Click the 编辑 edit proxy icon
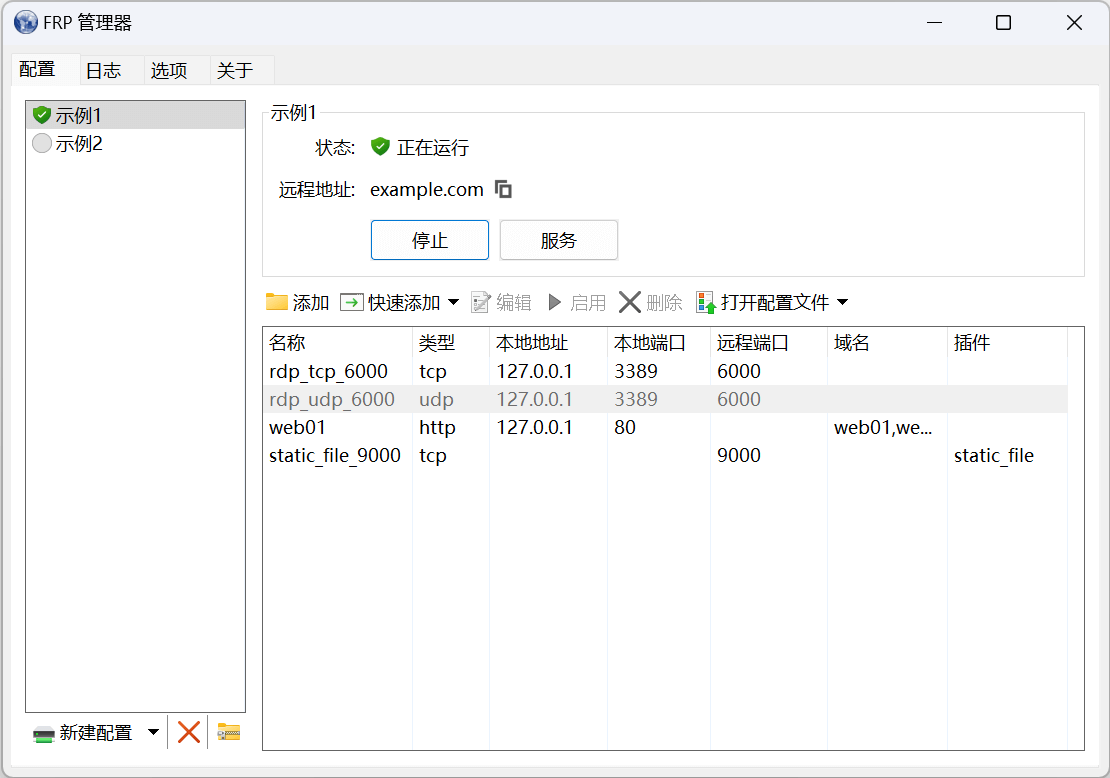Screen dimensions: 1110x778 [x=481, y=301]
